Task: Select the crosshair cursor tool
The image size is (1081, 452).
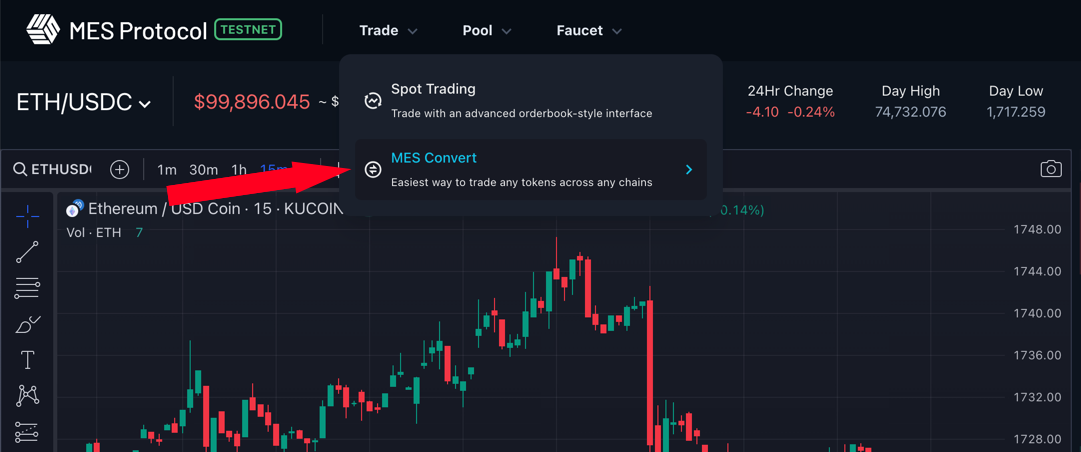Action: click(x=28, y=216)
